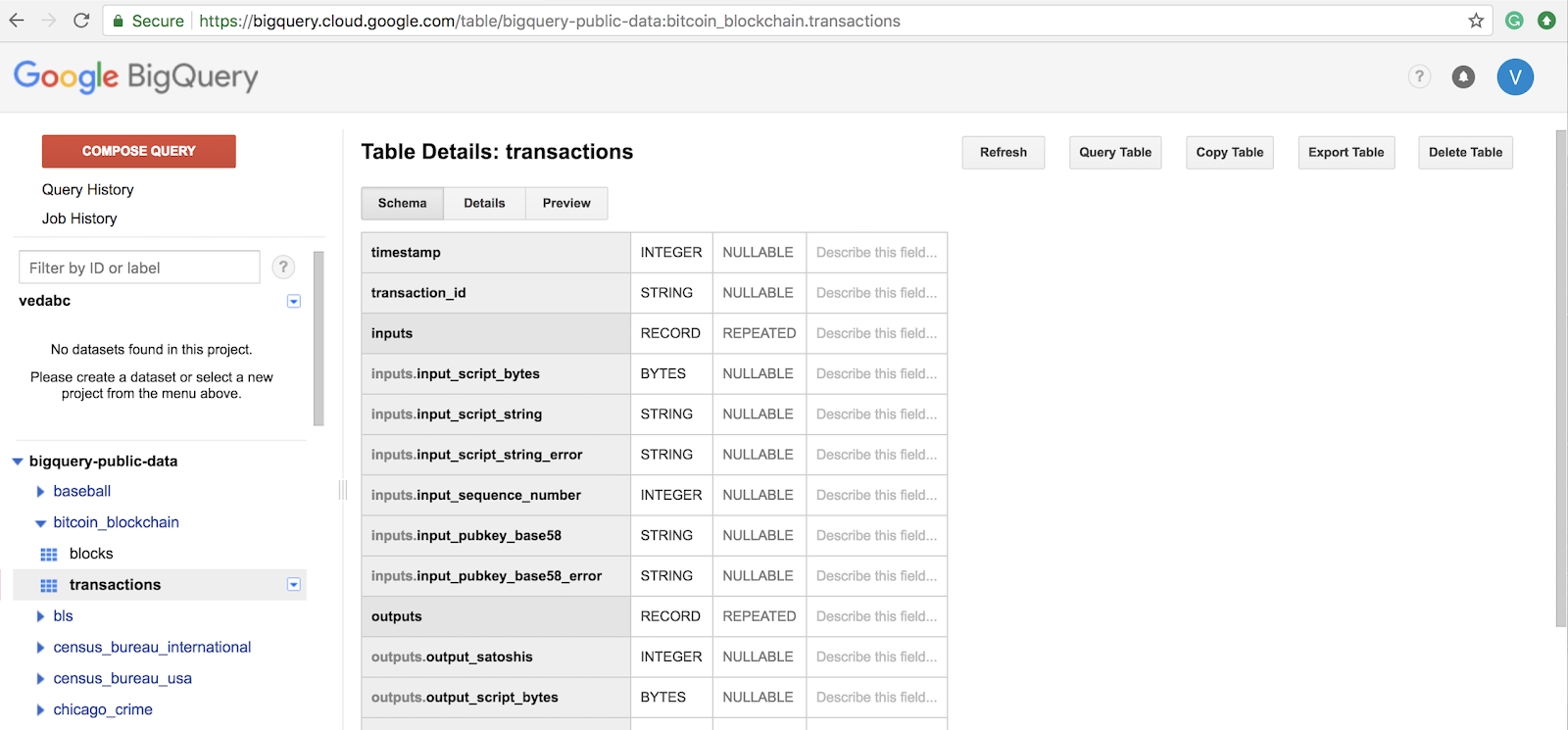Bookmark page using the star icon
This screenshot has height=730, width=1568.
(x=1476, y=21)
